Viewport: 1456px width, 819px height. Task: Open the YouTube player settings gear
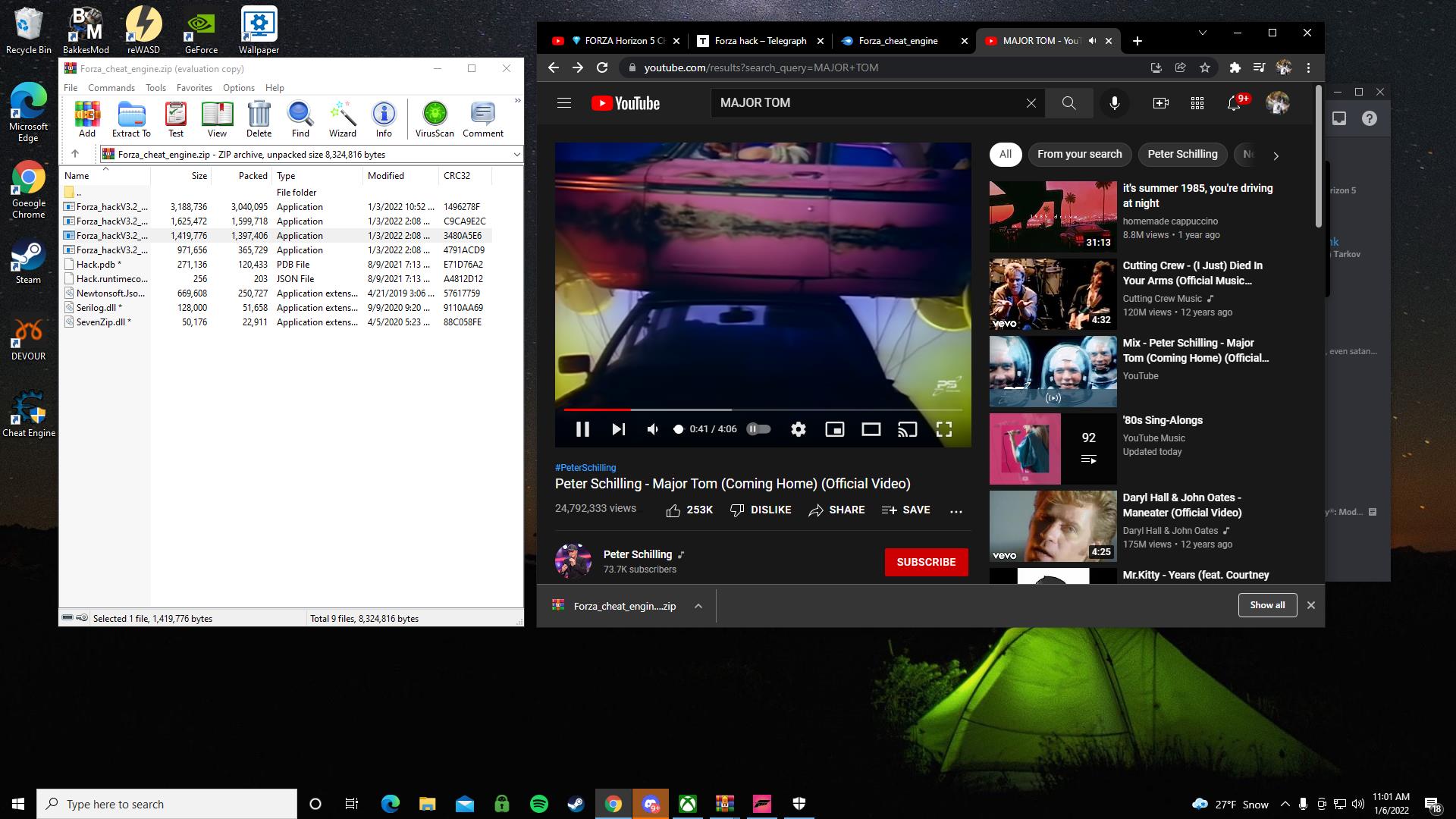[x=798, y=429]
